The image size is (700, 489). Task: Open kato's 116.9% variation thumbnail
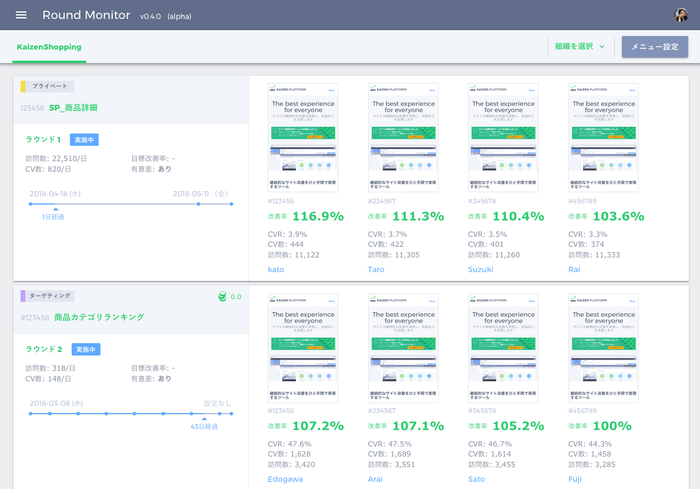coord(302,137)
